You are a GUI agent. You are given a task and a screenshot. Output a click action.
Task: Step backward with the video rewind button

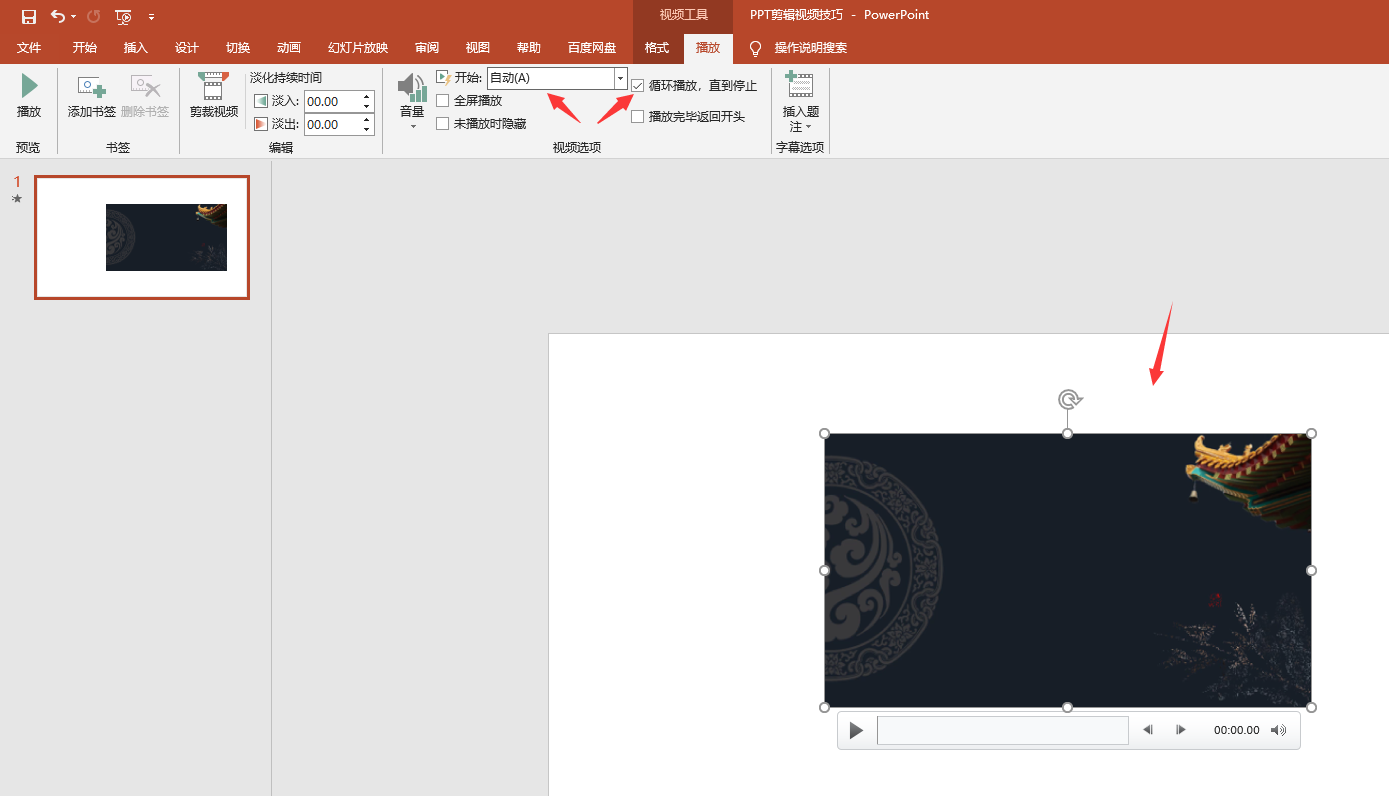1148,730
